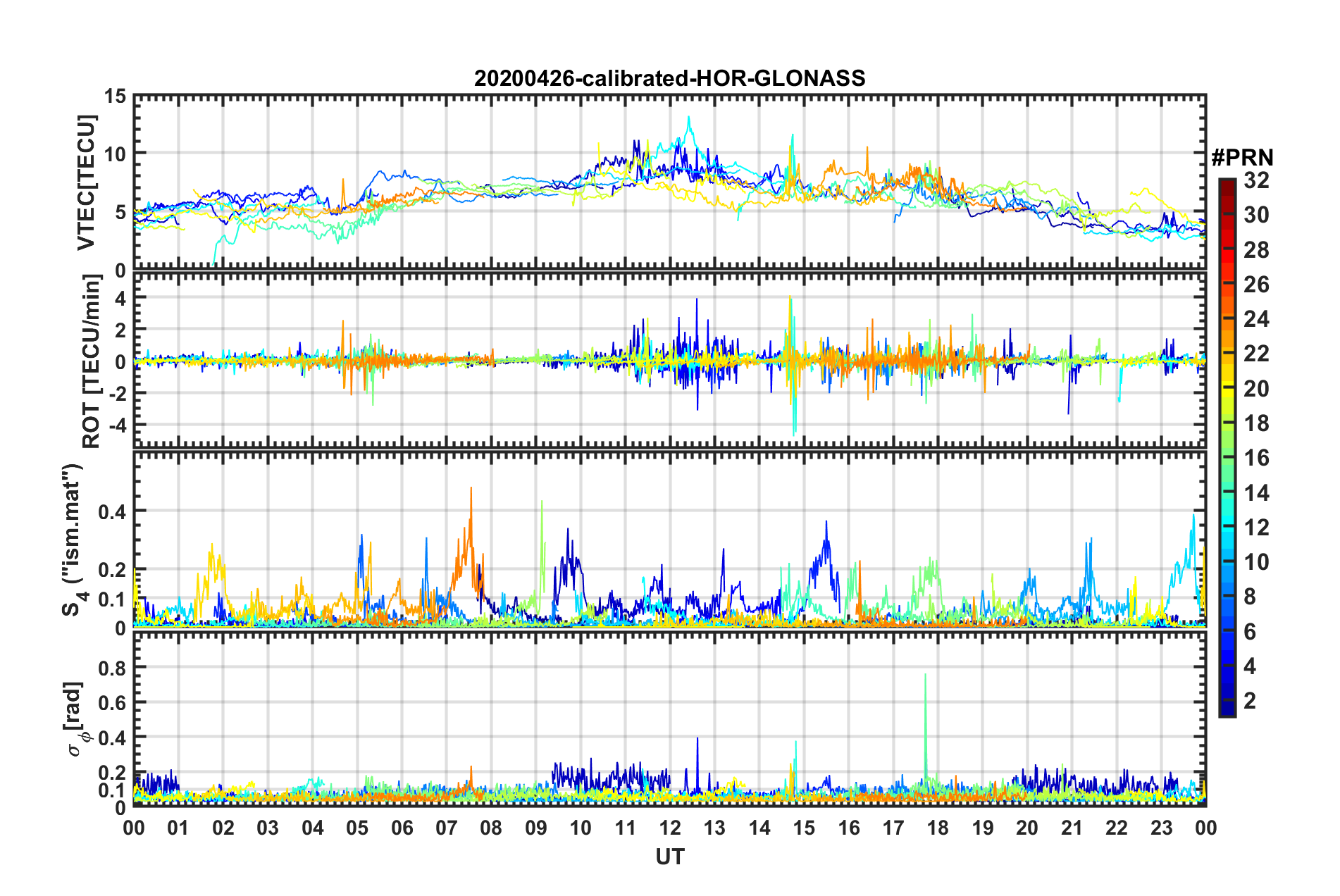Click the 5 tick on VTEC axis

pyautogui.click(x=121, y=212)
